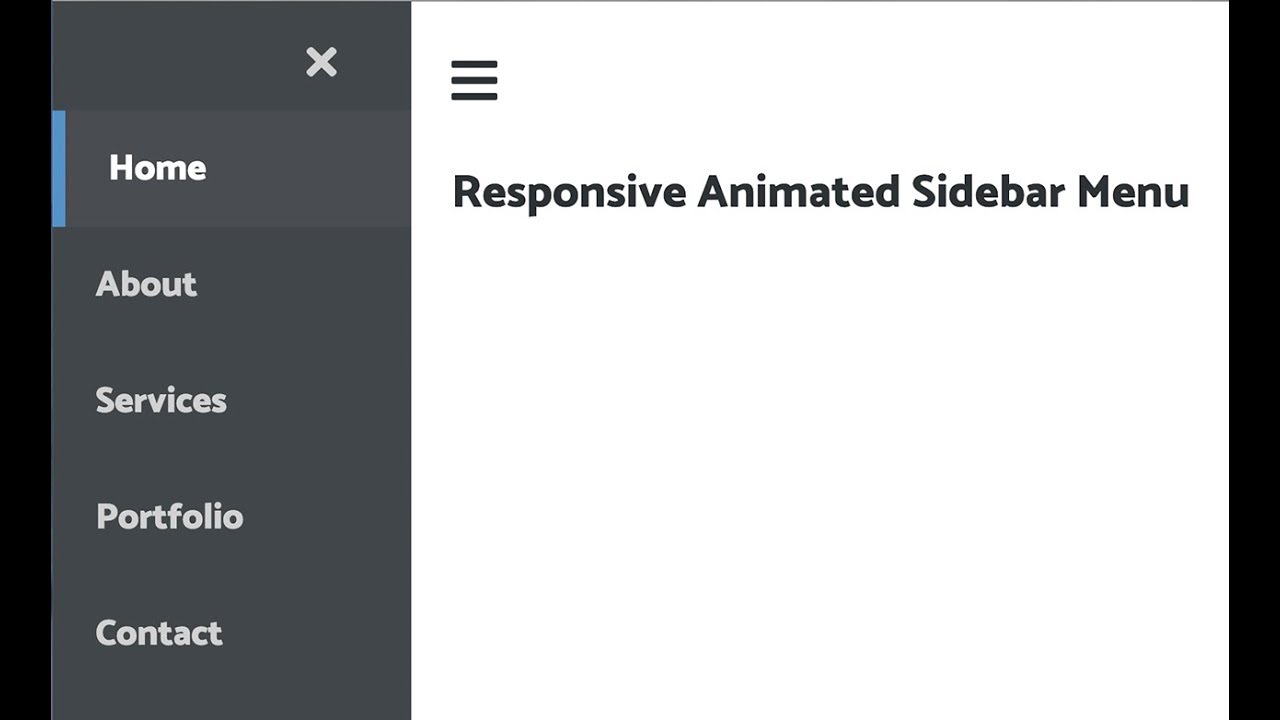Go to the About page link
Screen dimensions: 1280x720
pyautogui.click(x=146, y=284)
